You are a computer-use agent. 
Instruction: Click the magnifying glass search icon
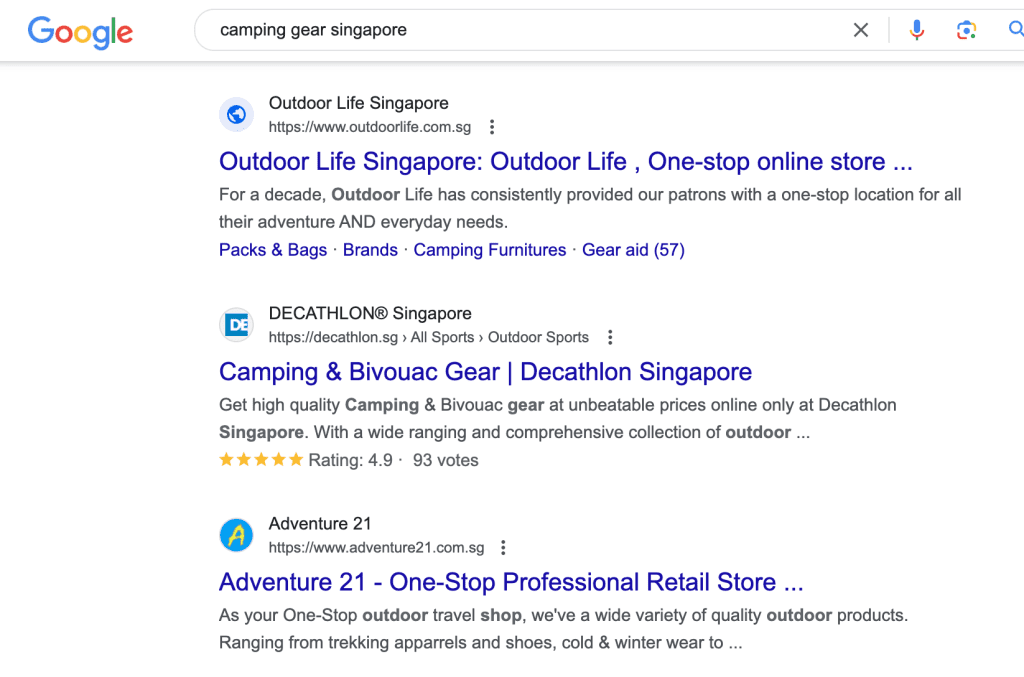(x=1016, y=29)
